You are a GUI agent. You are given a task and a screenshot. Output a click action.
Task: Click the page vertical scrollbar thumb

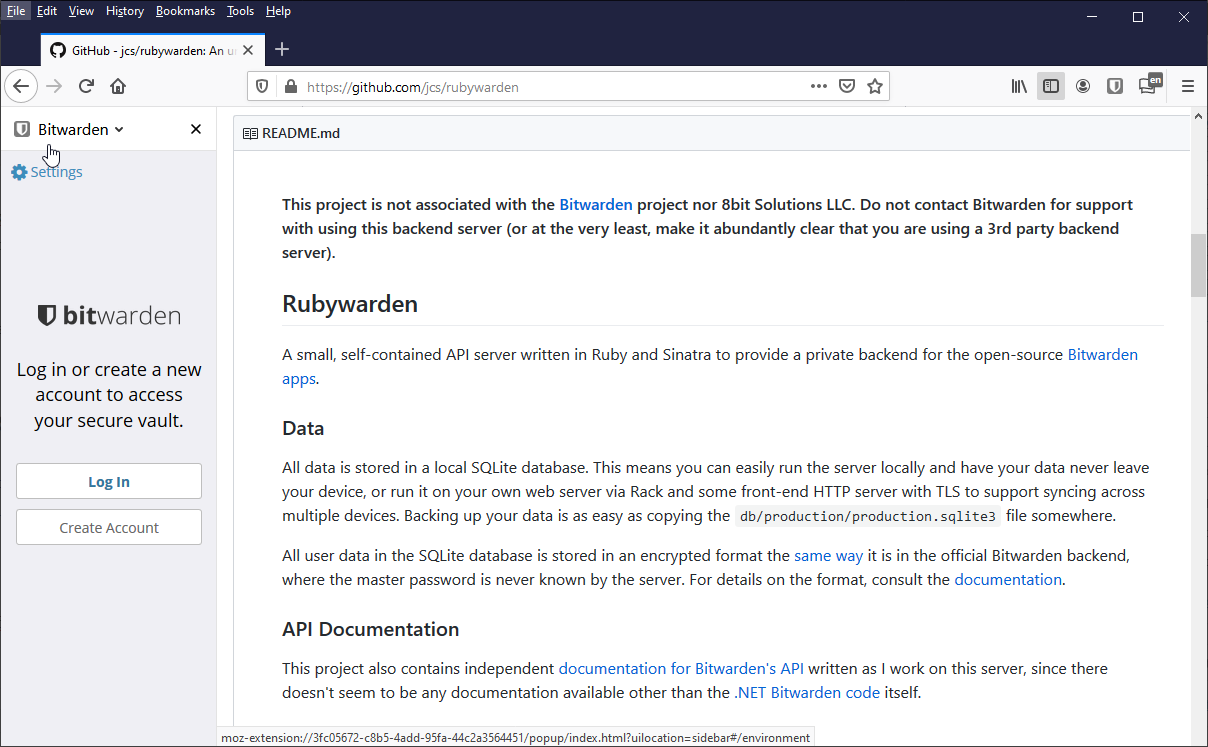pos(1198,265)
